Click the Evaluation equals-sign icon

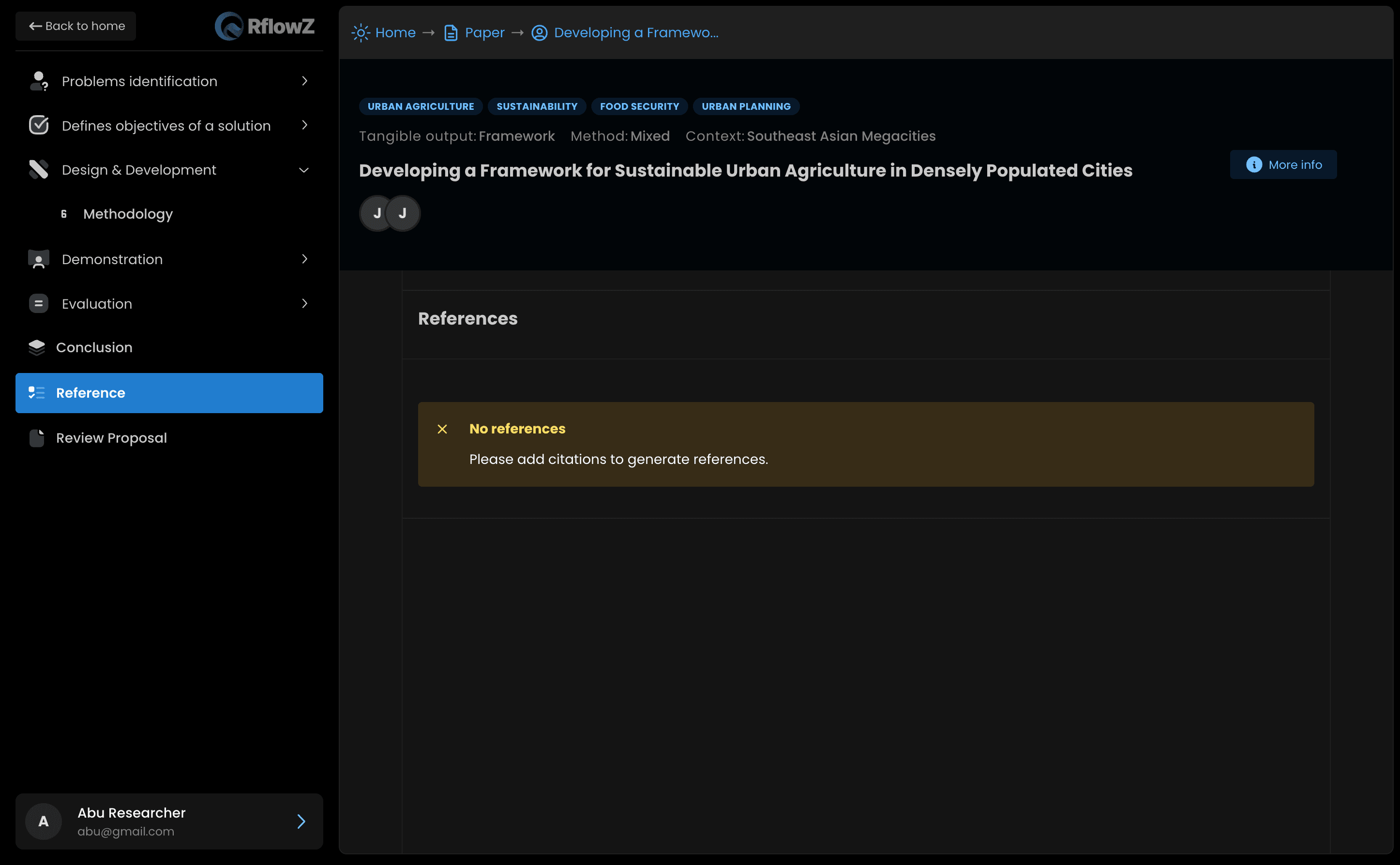[38, 304]
